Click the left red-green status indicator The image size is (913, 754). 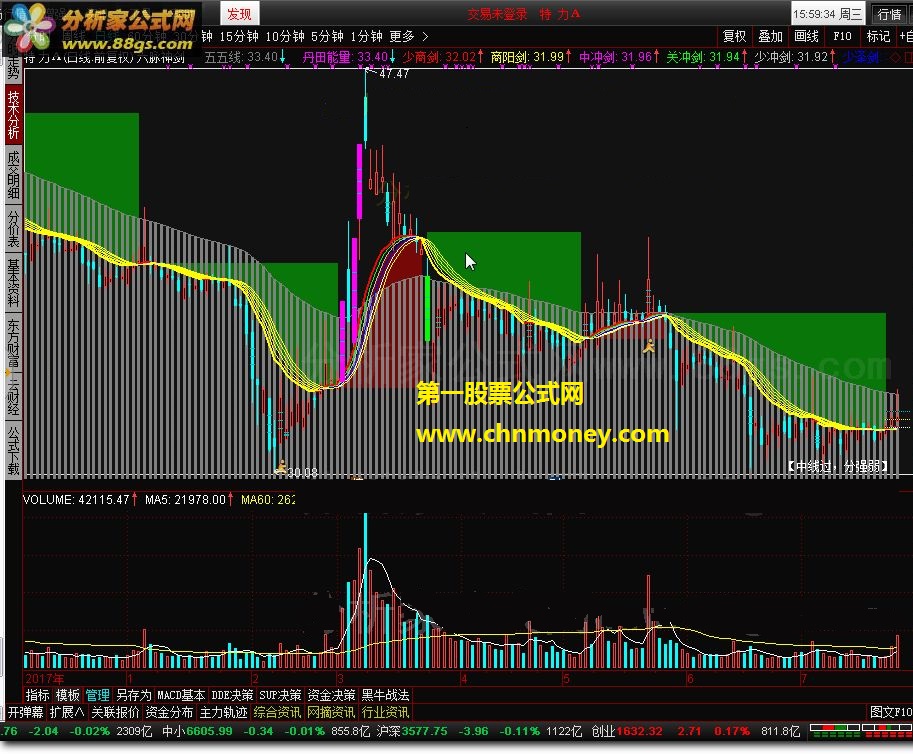835,732
